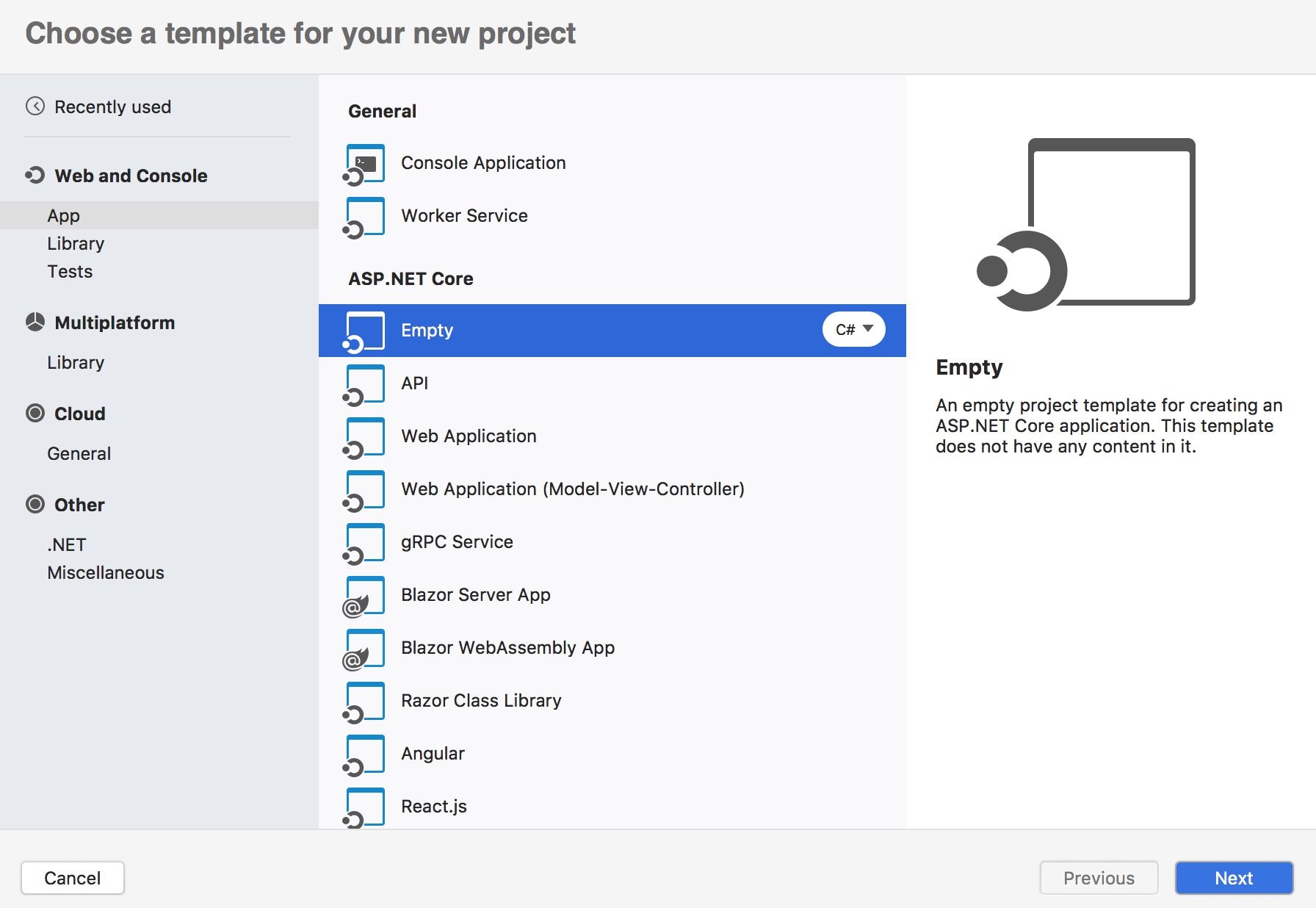
Task: Cancel the new project dialog
Action: pos(72,877)
